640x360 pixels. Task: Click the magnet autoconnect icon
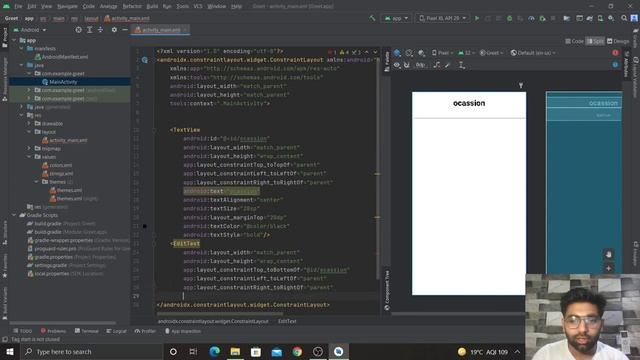coord(407,65)
